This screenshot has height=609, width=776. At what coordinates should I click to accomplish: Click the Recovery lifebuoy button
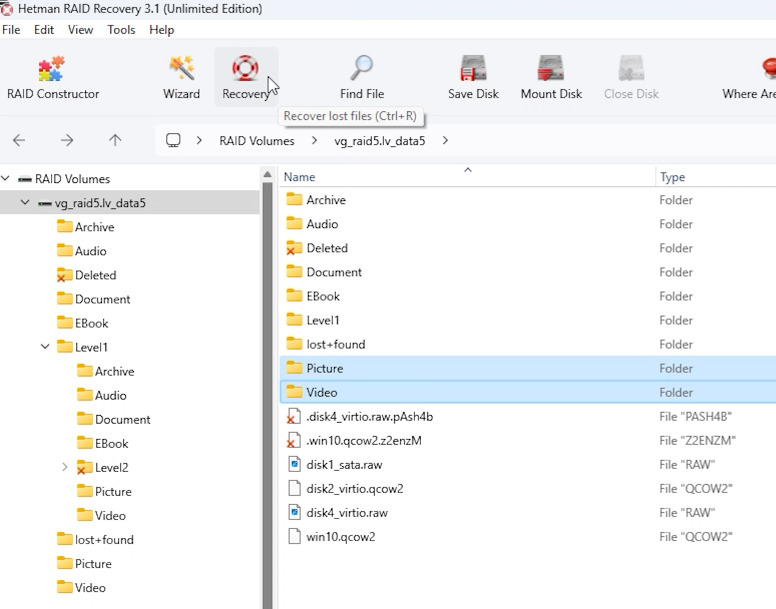point(246,77)
